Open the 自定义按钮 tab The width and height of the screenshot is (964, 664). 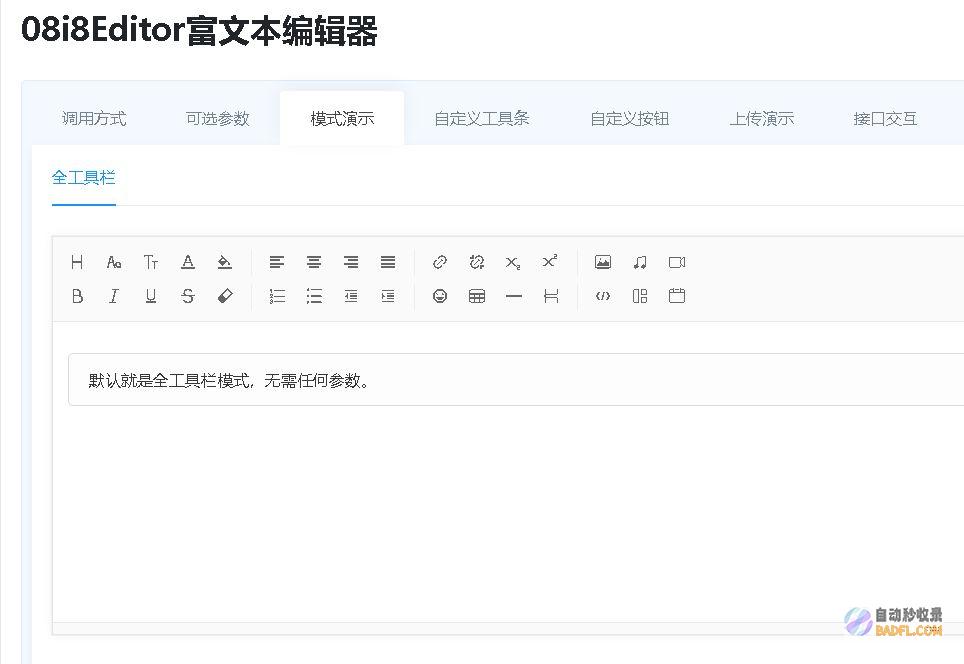630,118
